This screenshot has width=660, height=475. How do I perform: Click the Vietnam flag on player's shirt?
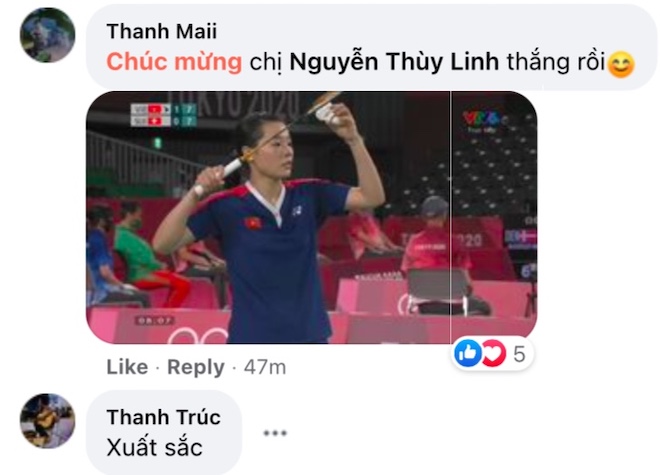pyautogui.click(x=253, y=221)
